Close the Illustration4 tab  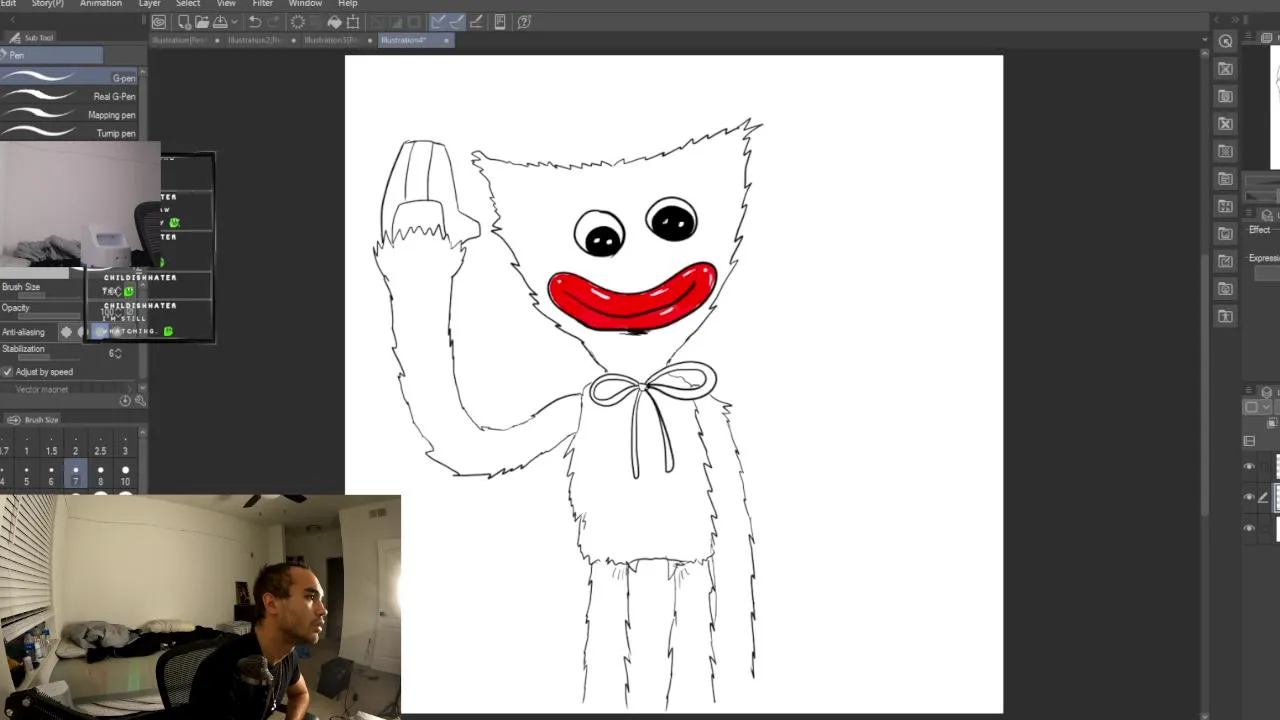point(446,40)
